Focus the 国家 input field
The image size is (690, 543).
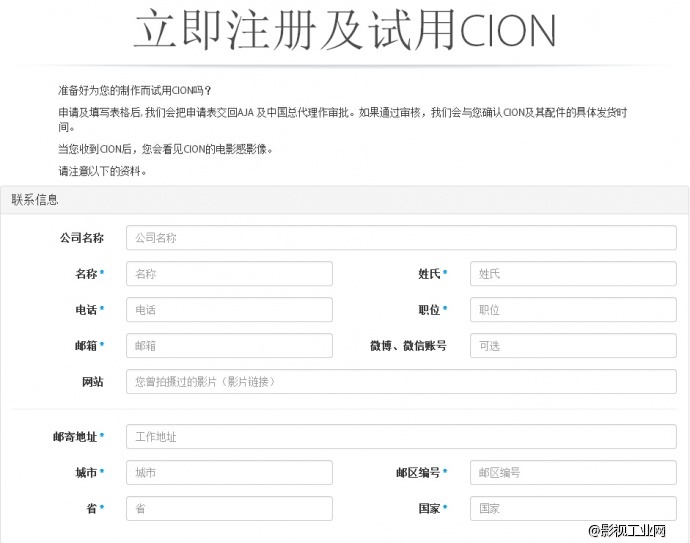coord(573,509)
